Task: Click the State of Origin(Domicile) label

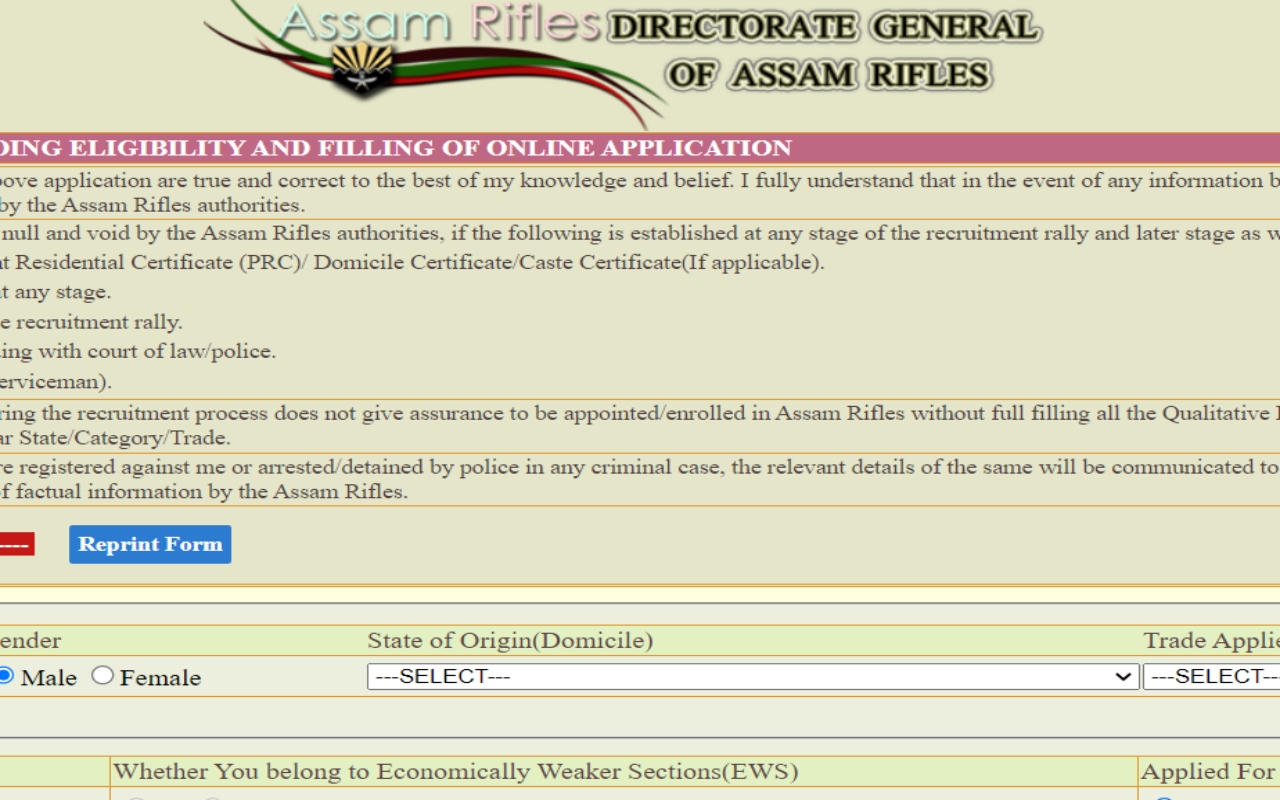Action: (509, 641)
